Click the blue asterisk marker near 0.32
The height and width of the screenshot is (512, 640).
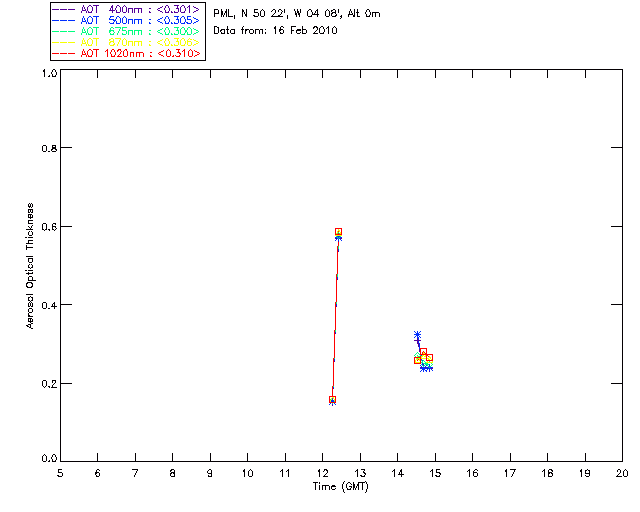coord(417,335)
